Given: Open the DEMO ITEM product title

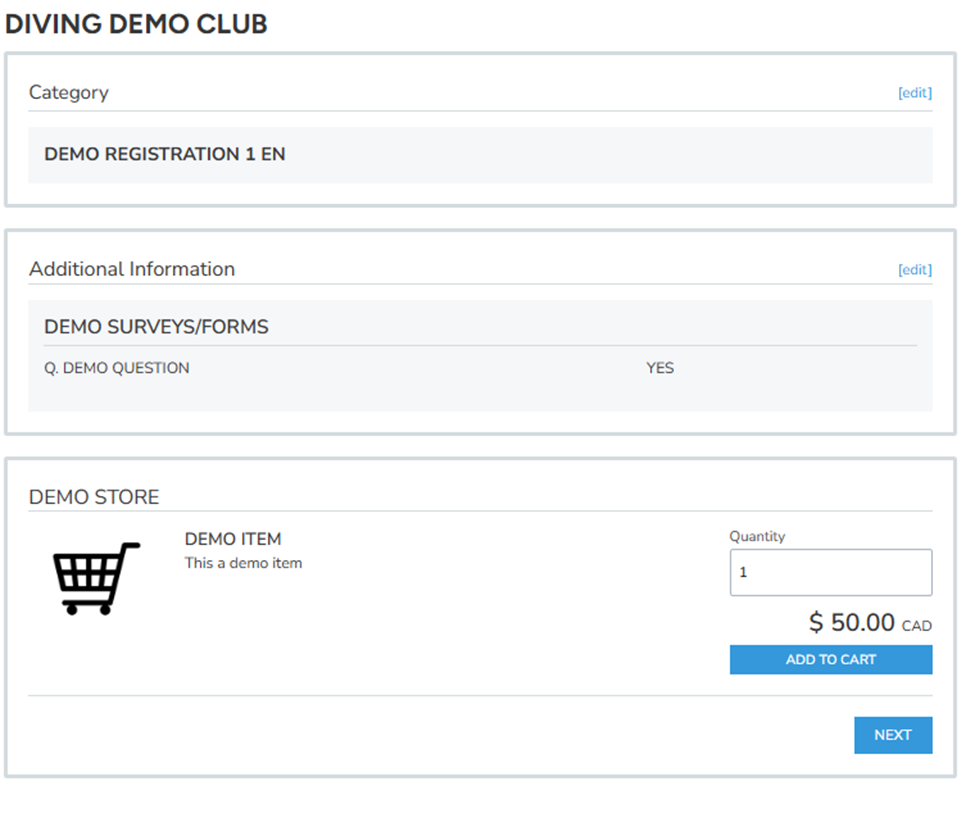Looking at the screenshot, I should click(x=233, y=539).
